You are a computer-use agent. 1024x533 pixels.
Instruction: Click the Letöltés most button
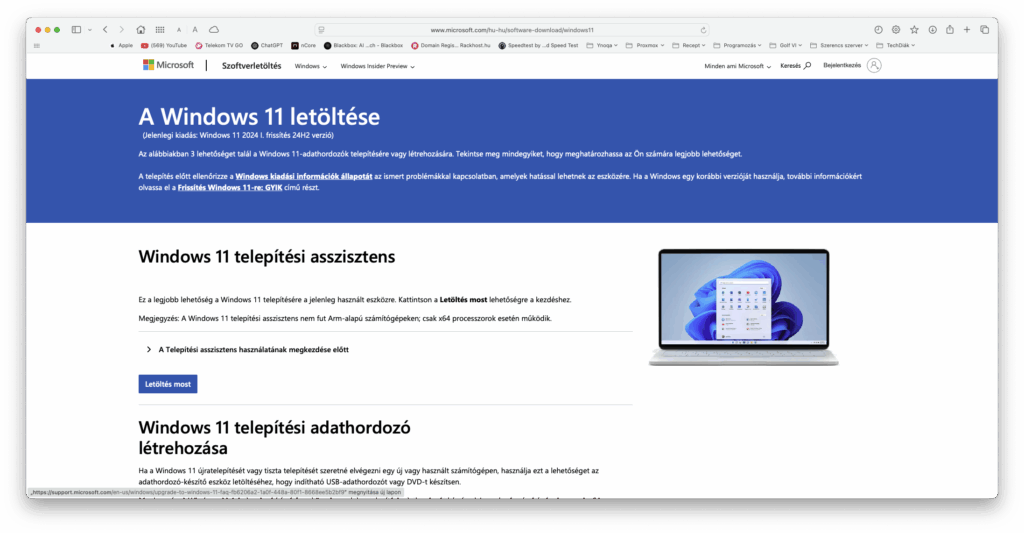pos(168,384)
